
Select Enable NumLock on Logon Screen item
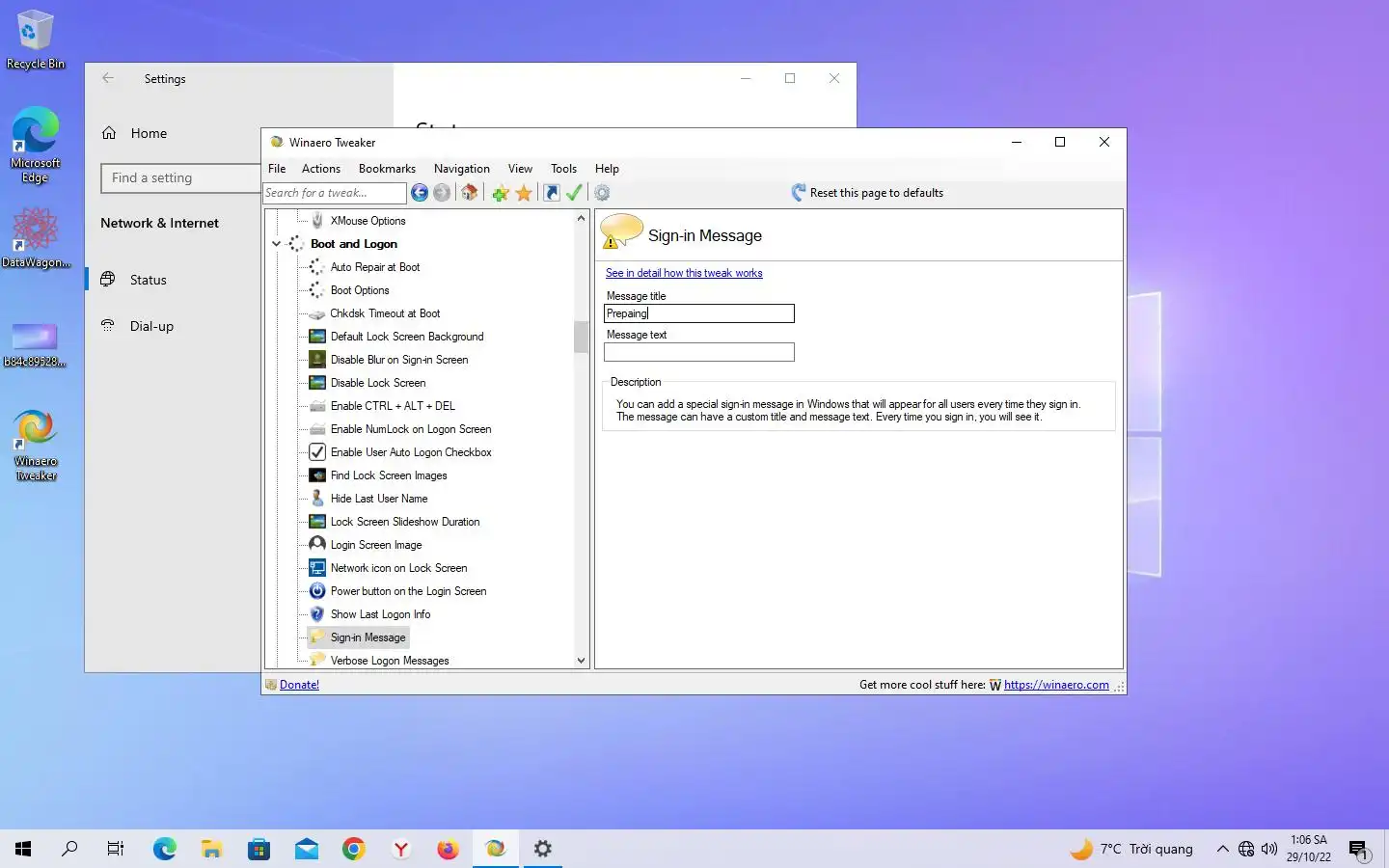pos(411,429)
